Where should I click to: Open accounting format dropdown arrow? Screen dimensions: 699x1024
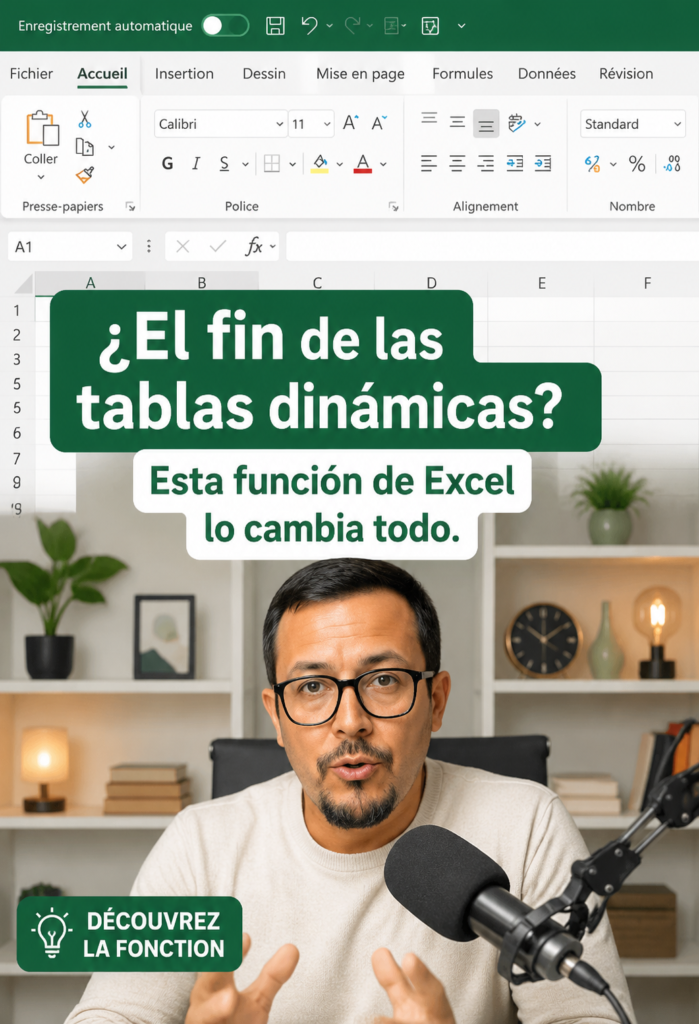[x=613, y=164]
